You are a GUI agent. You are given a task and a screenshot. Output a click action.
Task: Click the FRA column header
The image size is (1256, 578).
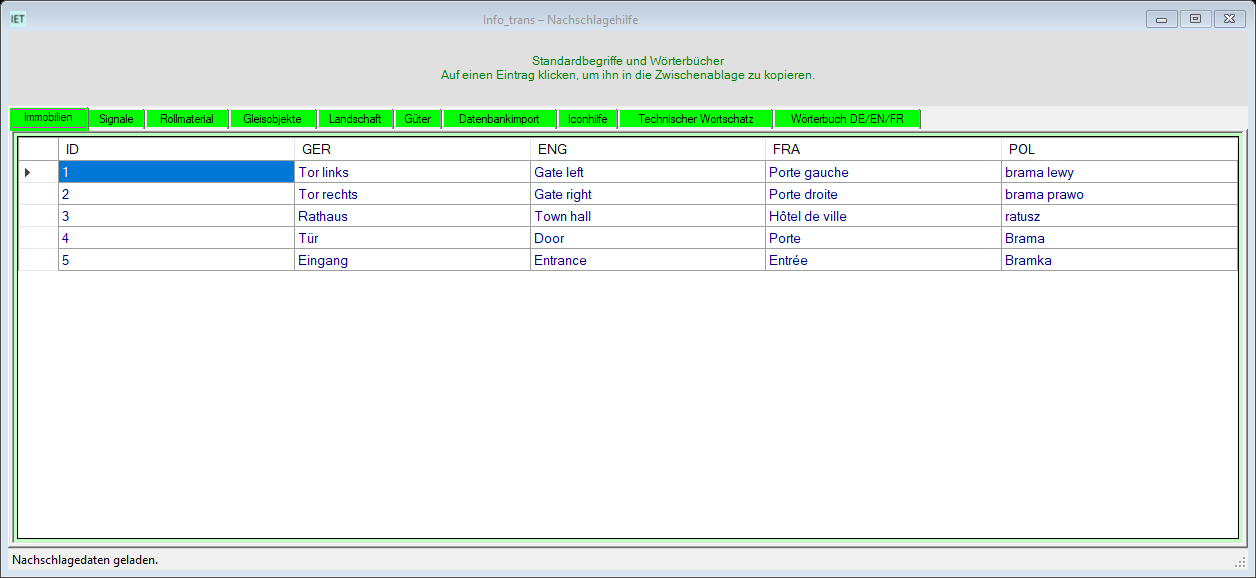point(883,149)
